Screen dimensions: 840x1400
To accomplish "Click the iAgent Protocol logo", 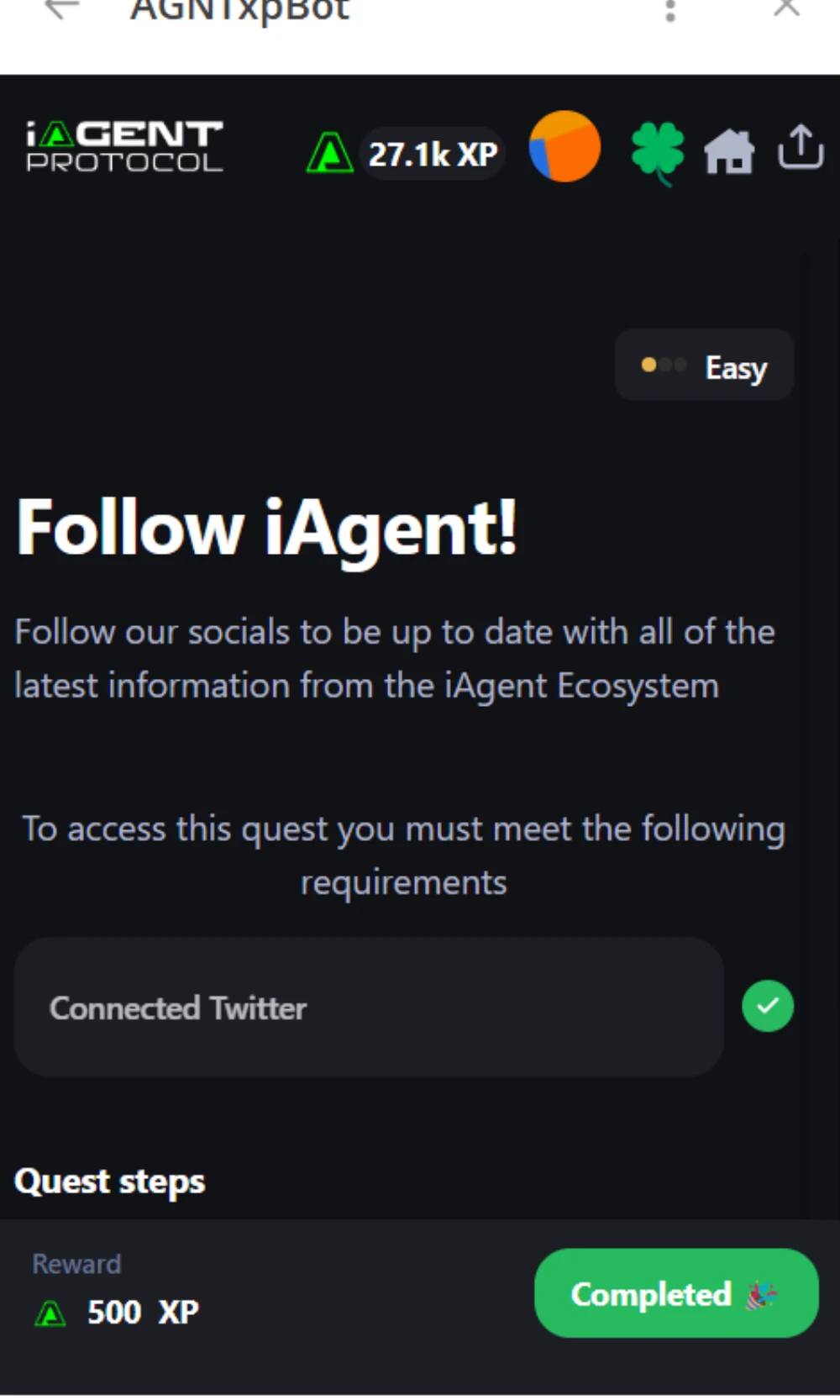I will (x=124, y=146).
